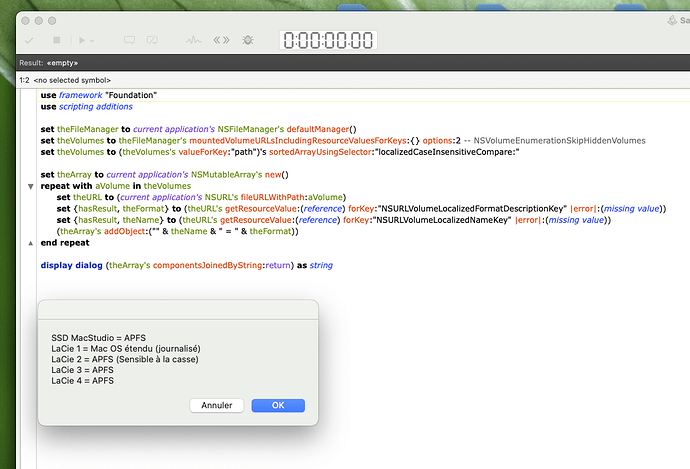This screenshot has height=469, width=690.
Task: Click the 1:2 line position indicator
Action: click(24, 80)
